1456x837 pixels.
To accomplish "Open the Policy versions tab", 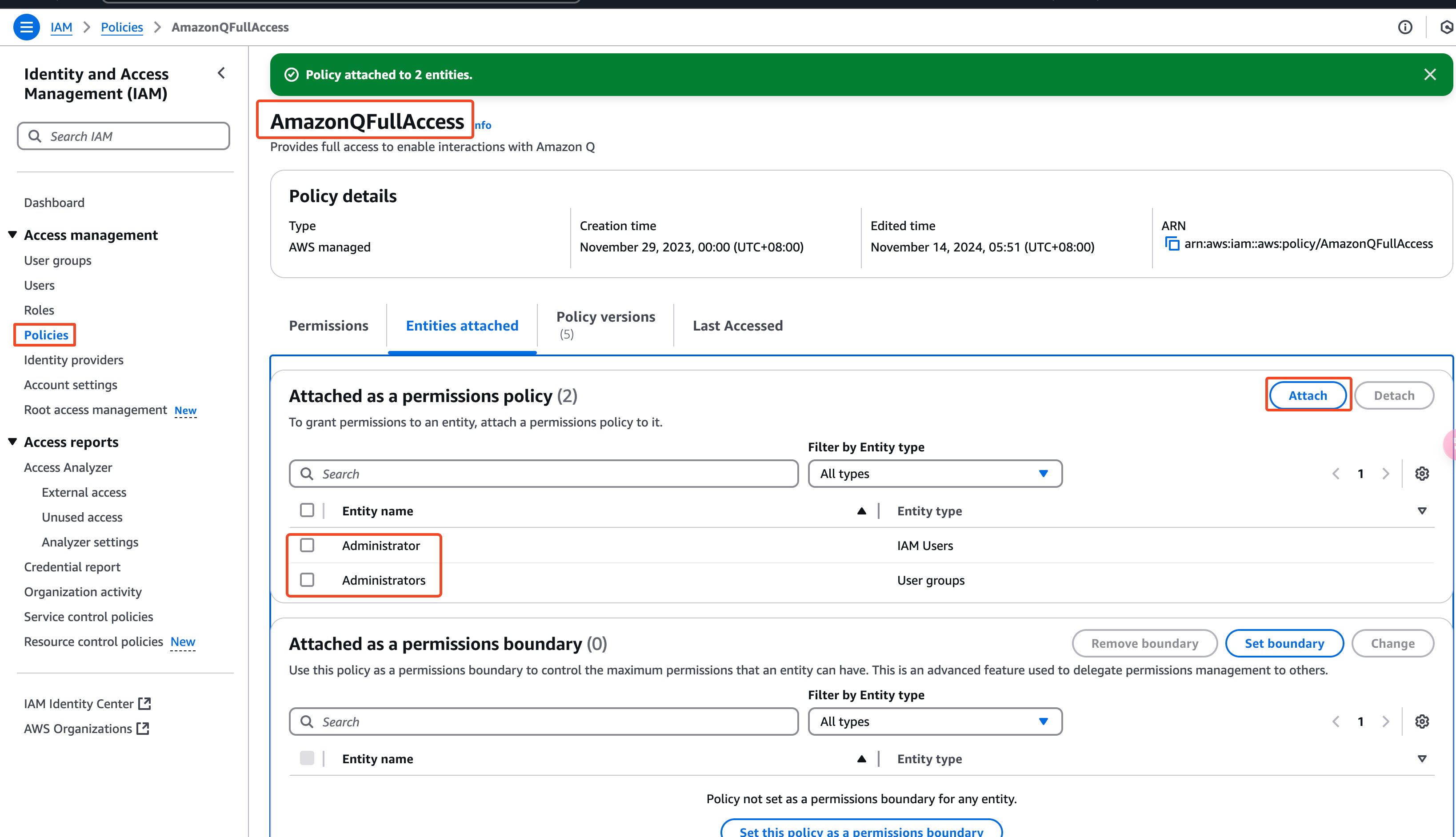I will (x=605, y=325).
